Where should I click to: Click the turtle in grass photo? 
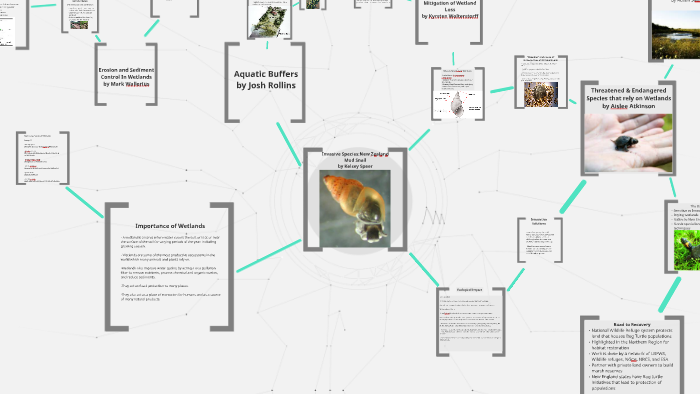point(687,250)
